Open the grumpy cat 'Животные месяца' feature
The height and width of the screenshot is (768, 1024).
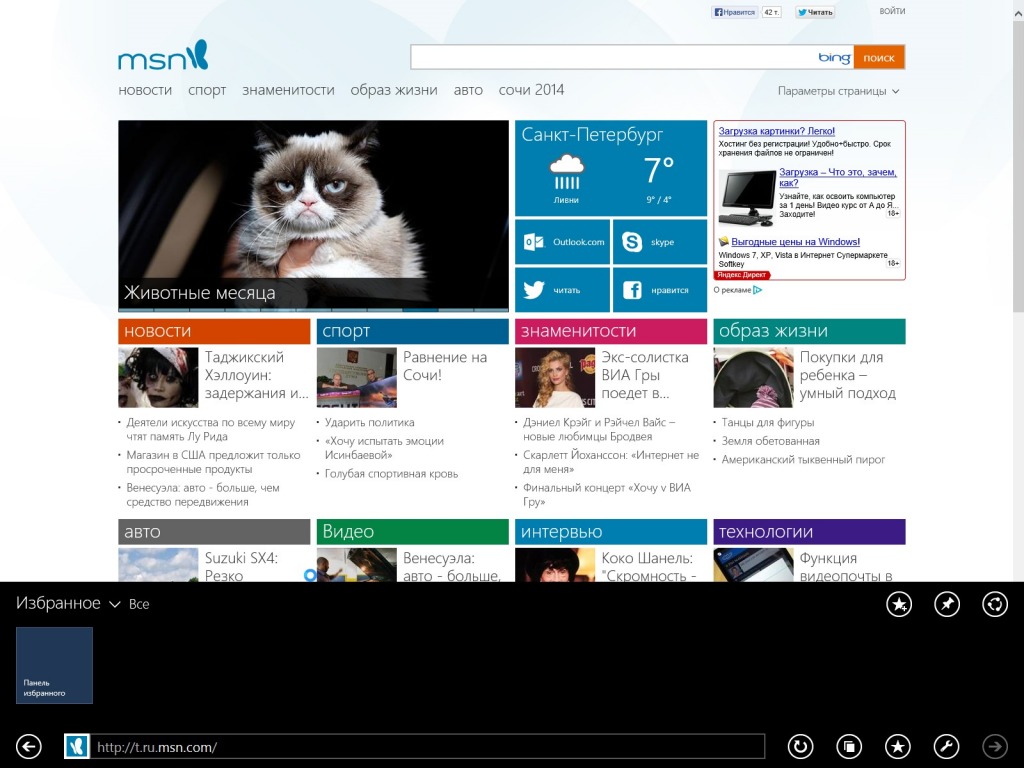pos(313,216)
